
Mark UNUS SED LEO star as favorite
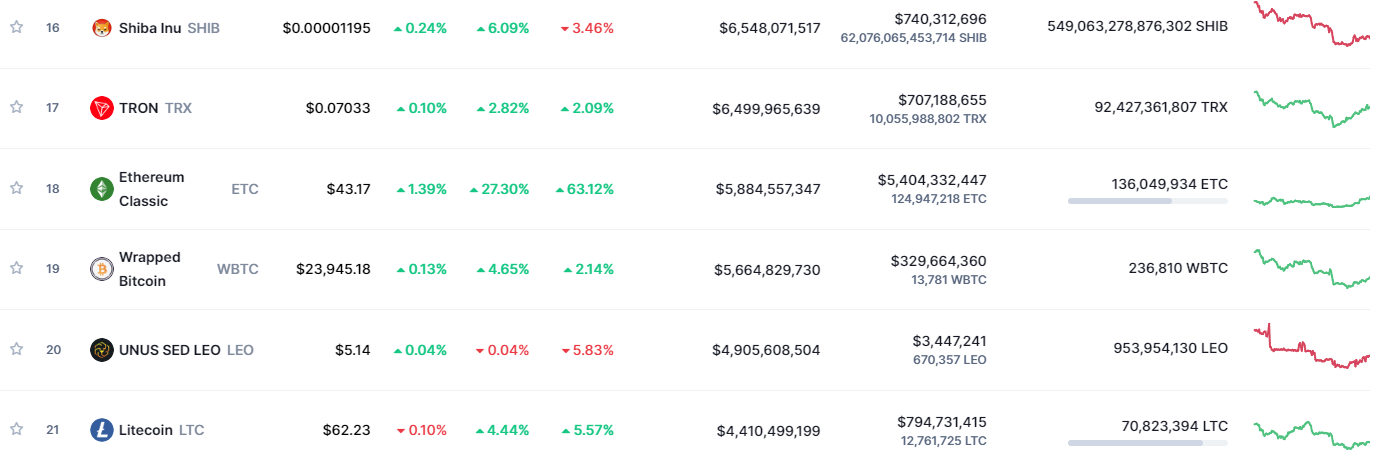[x=16, y=349]
